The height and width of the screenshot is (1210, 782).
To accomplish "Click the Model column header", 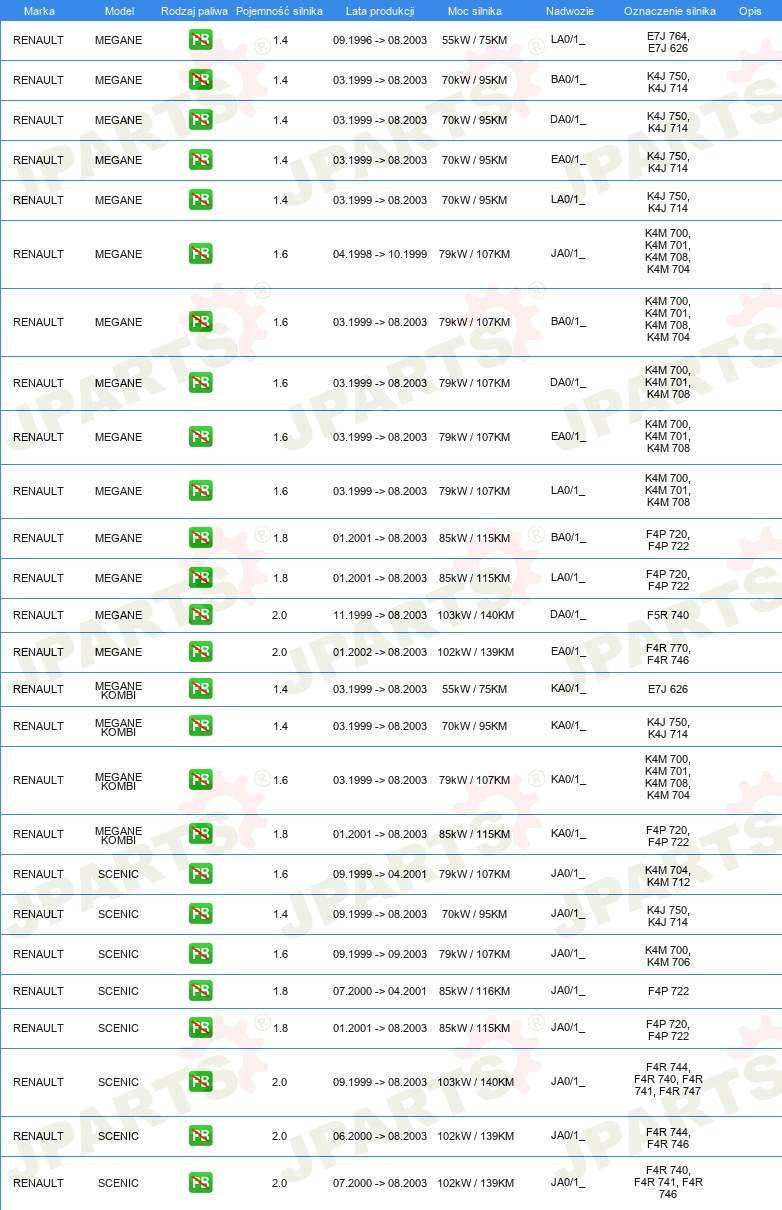I will [119, 11].
